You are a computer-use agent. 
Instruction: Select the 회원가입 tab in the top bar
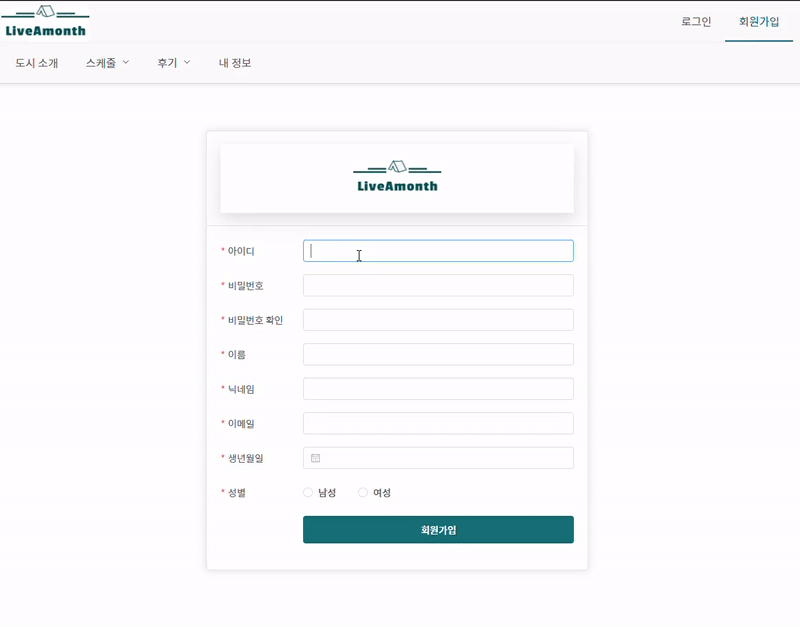pos(759,21)
